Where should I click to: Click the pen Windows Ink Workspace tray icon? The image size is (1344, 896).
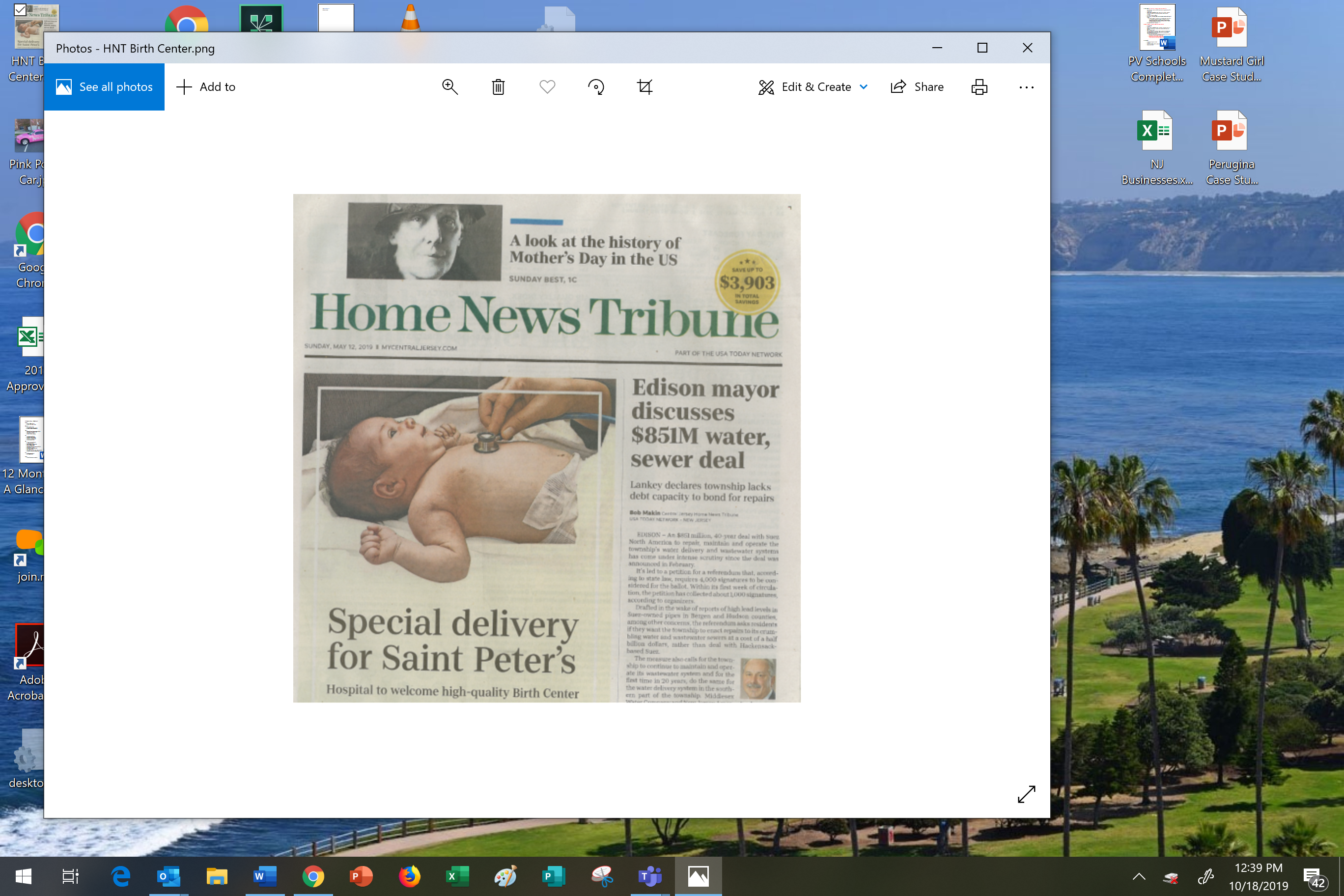(x=1205, y=876)
